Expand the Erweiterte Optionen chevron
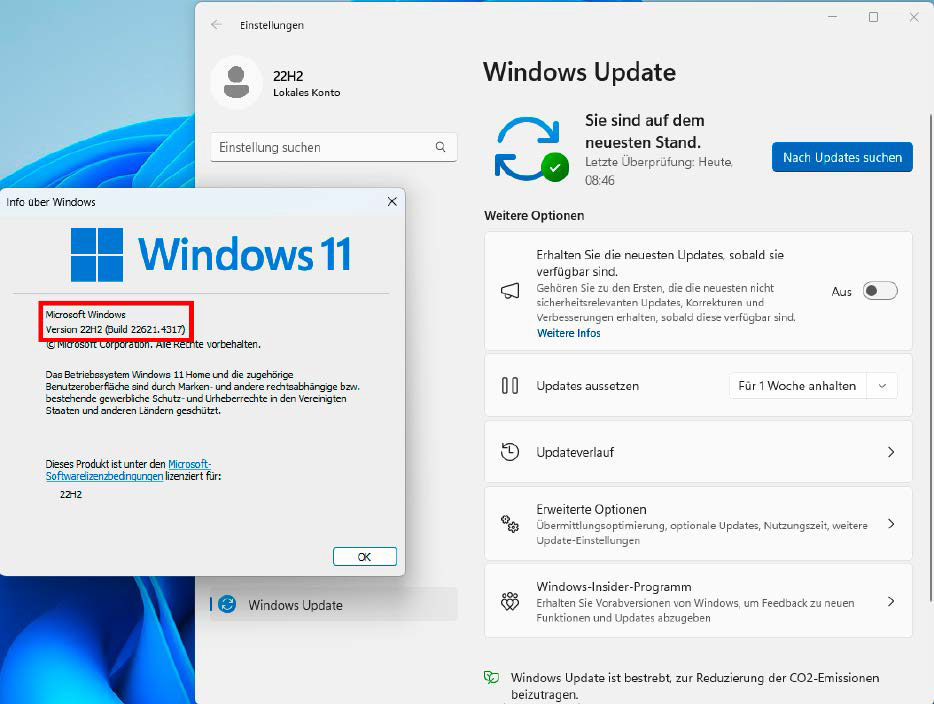This screenshot has height=704, width=934. click(891, 524)
